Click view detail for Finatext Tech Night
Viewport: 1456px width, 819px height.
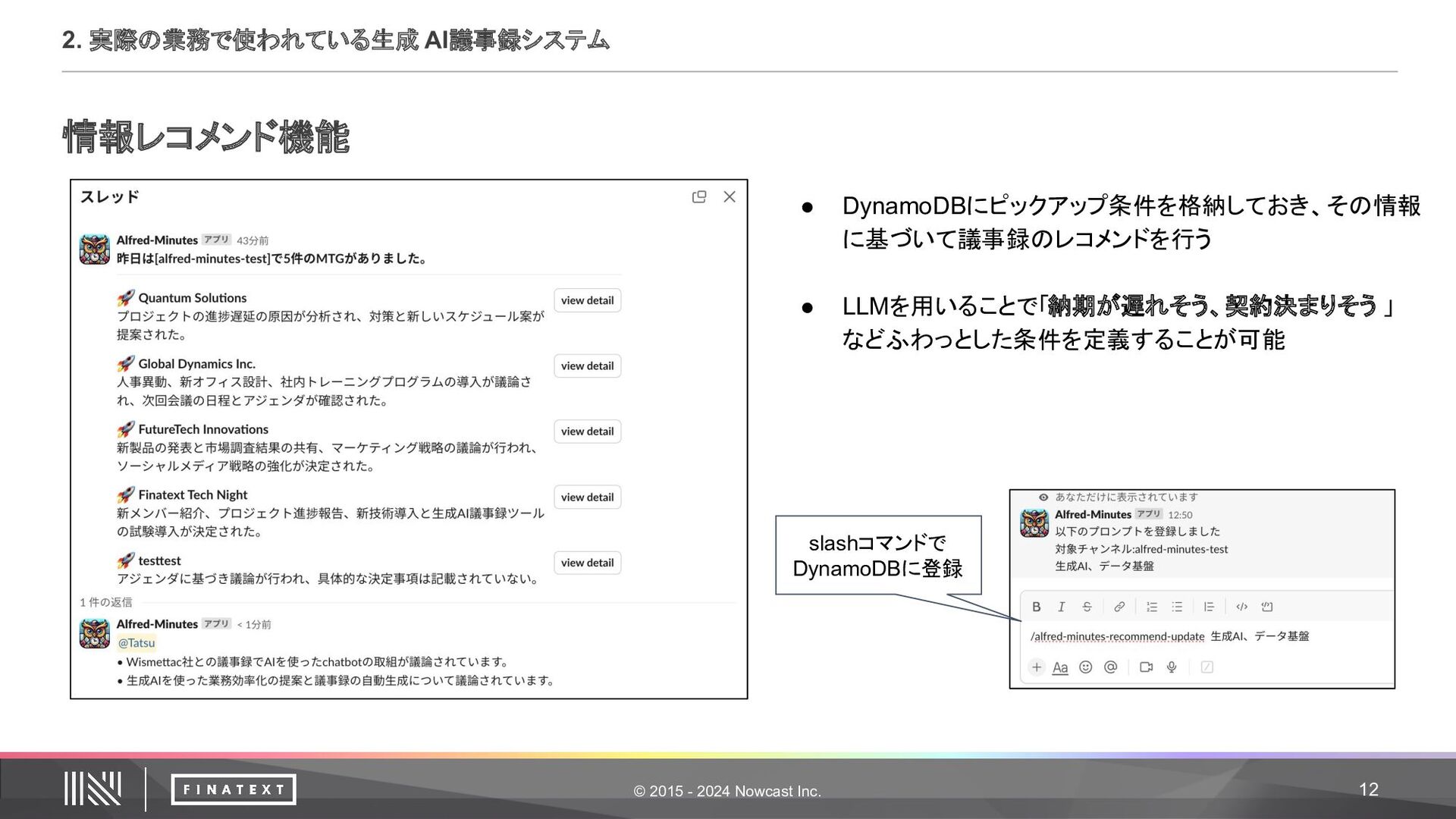pos(587,497)
